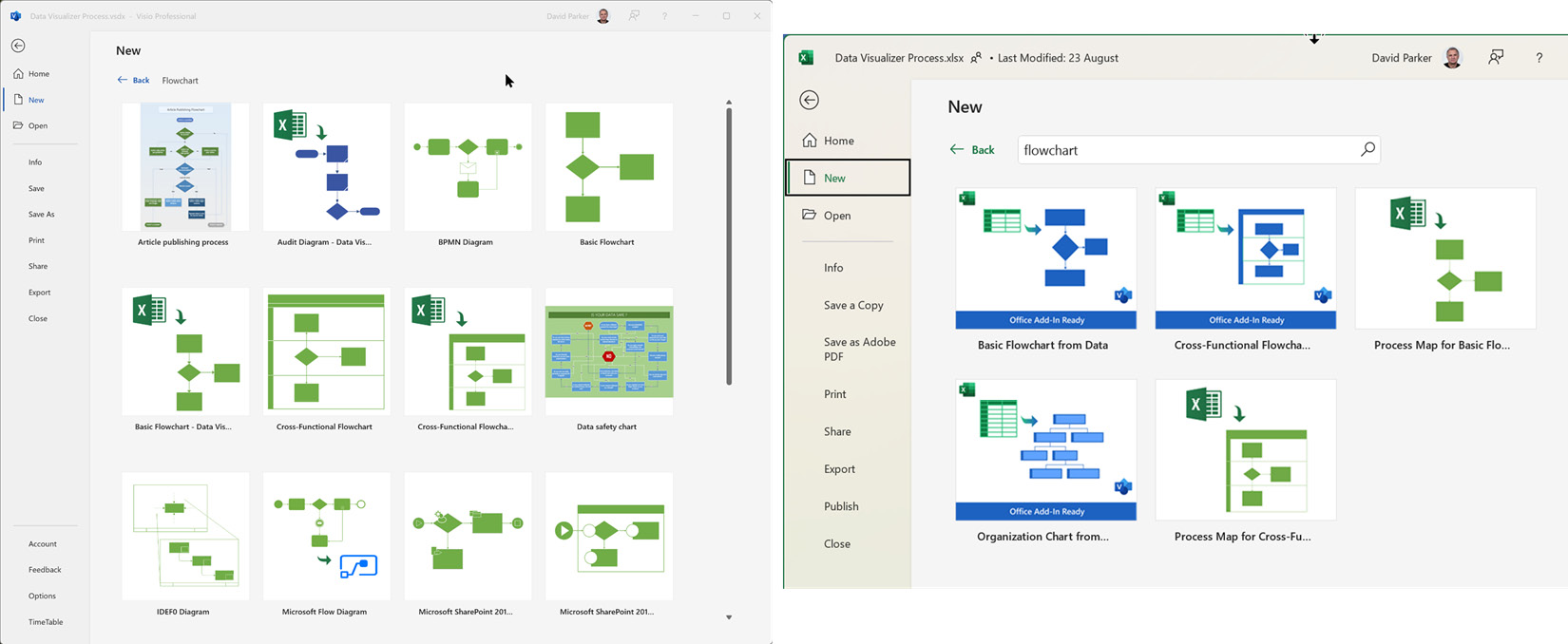Viewport: 1568px width, 644px height.
Task: Click the Back link in Excel
Action: [972, 150]
